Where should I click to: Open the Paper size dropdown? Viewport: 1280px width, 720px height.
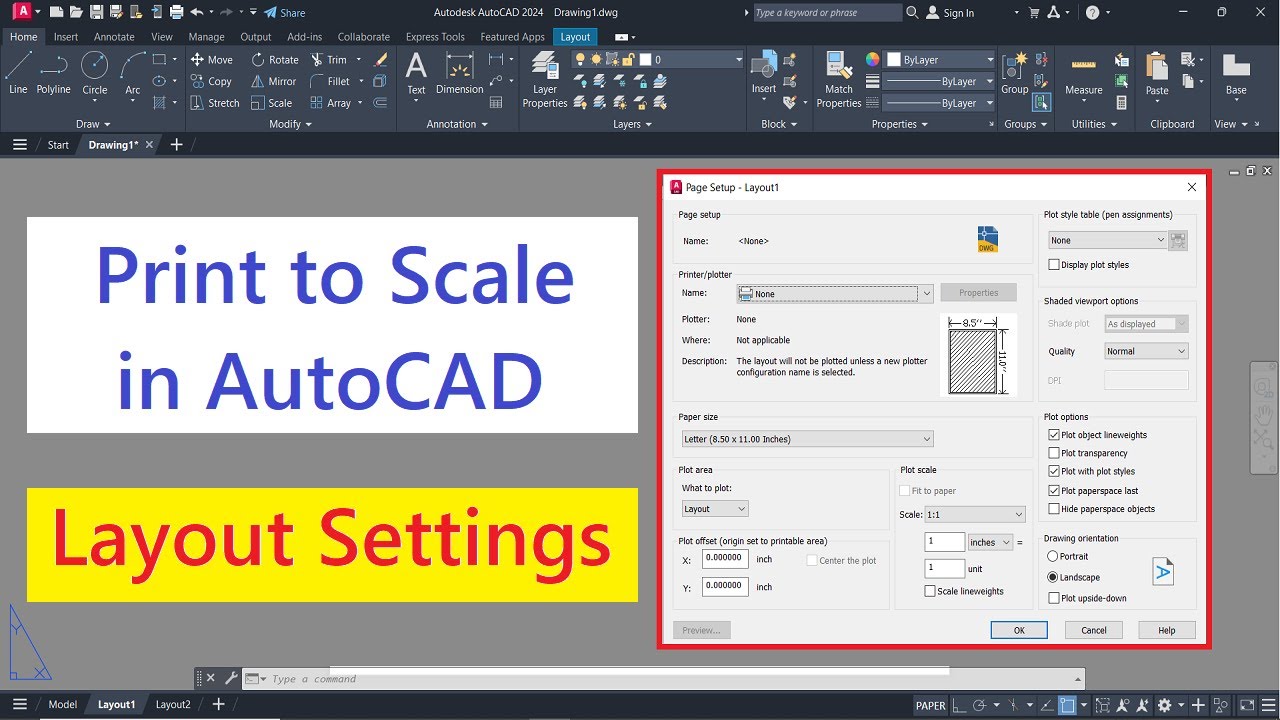pos(807,439)
